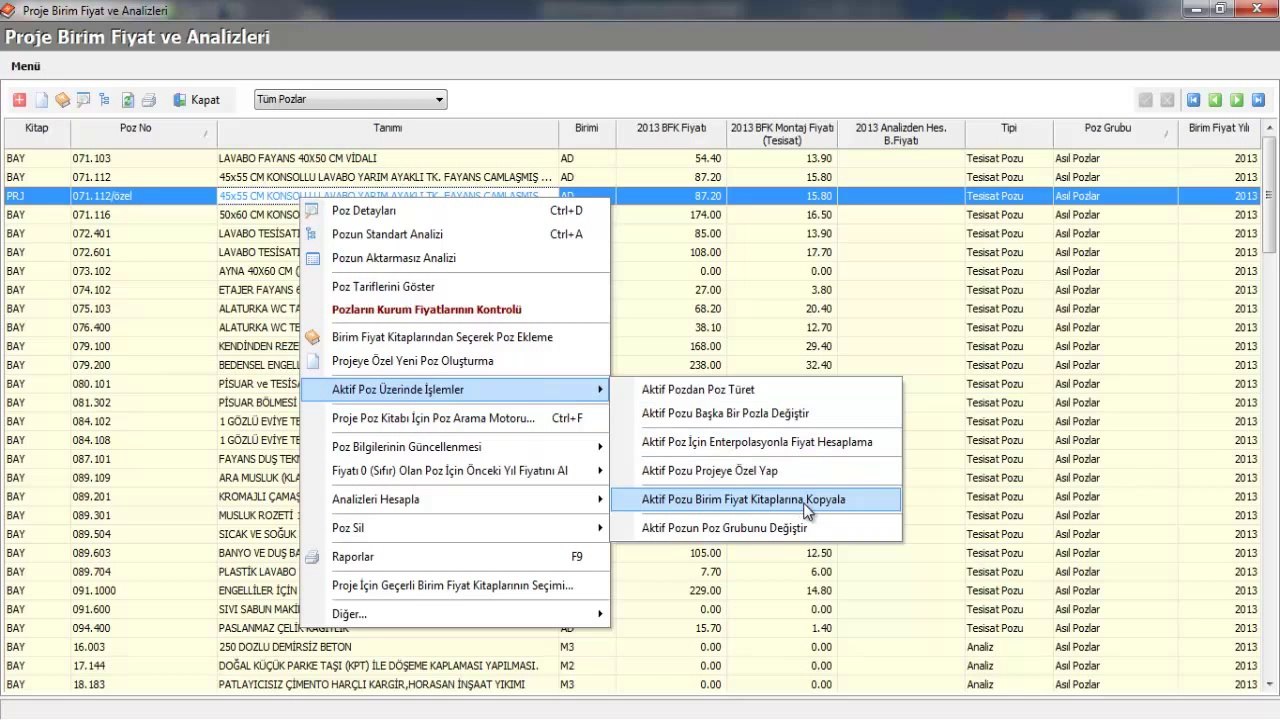This screenshot has width=1280, height=720.
Task: Click the 2013 BFK Fiyatı column header
Action: (671, 134)
